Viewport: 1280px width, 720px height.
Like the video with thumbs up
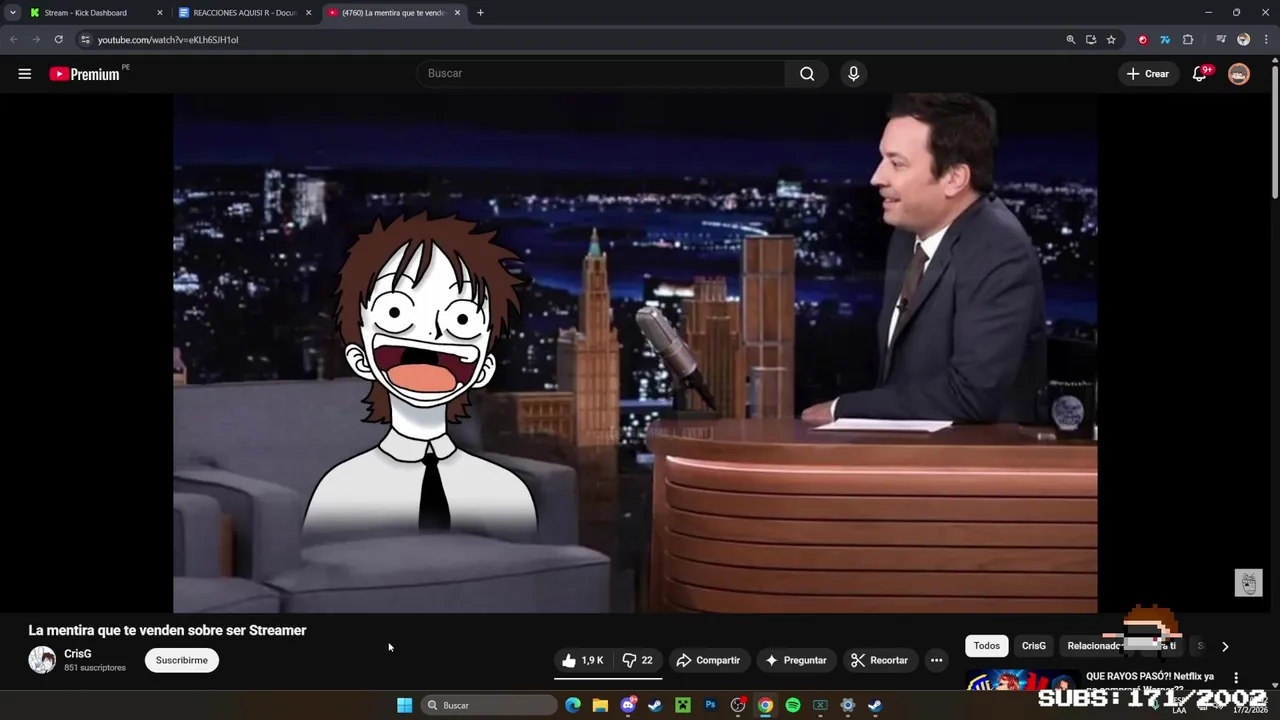click(582, 660)
